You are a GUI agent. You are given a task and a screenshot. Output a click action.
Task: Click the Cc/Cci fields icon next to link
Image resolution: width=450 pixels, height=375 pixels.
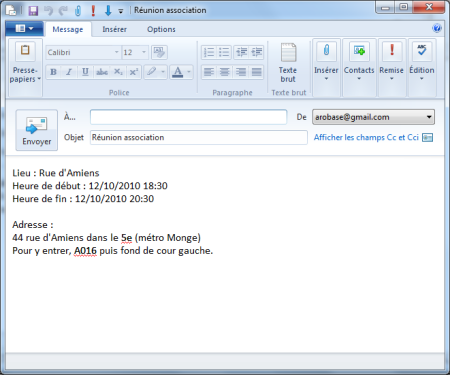click(x=427, y=137)
